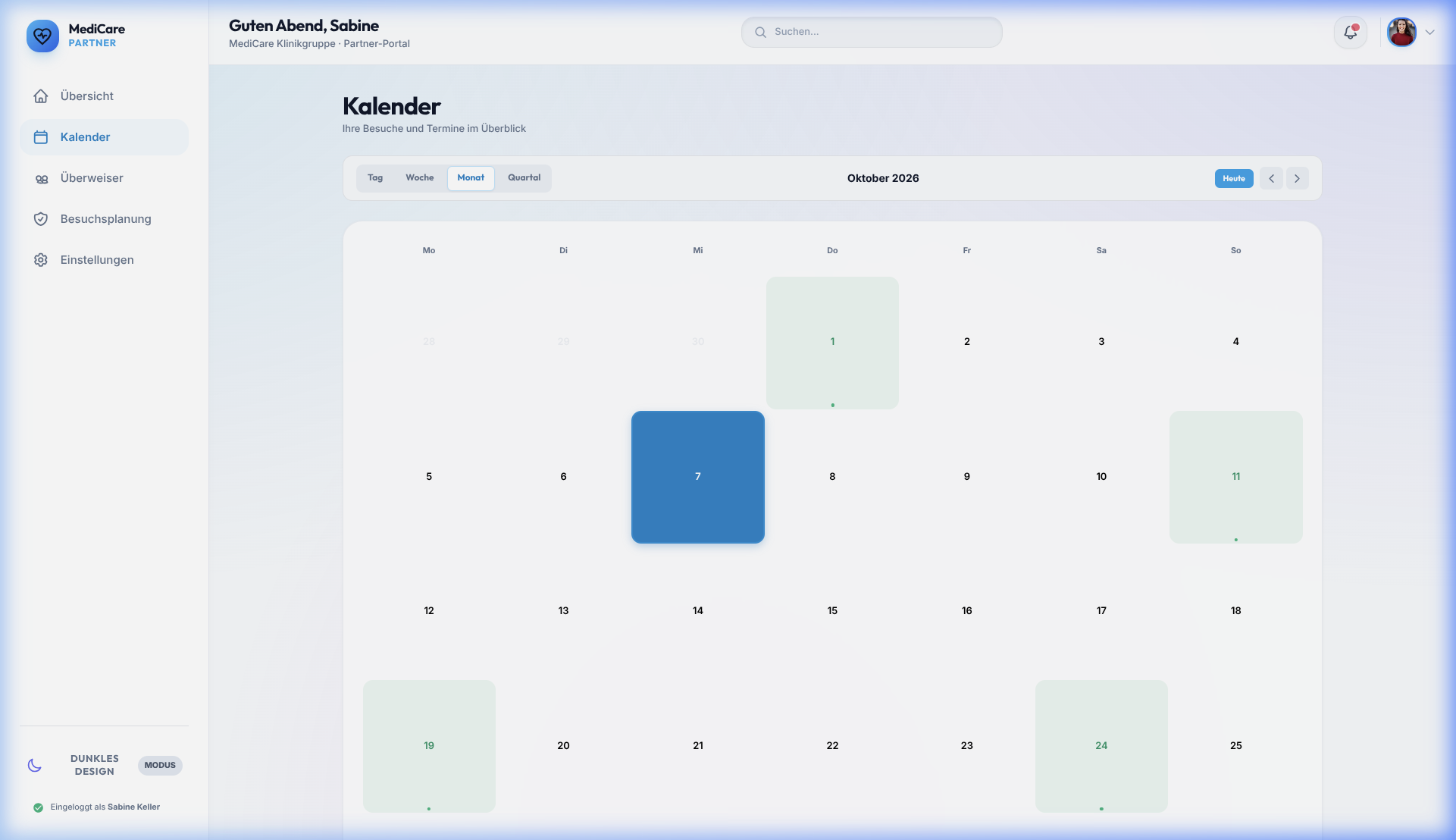This screenshot has height=840, width=1456.
Task: Select the Monat view tab
Action: (471, 178)
